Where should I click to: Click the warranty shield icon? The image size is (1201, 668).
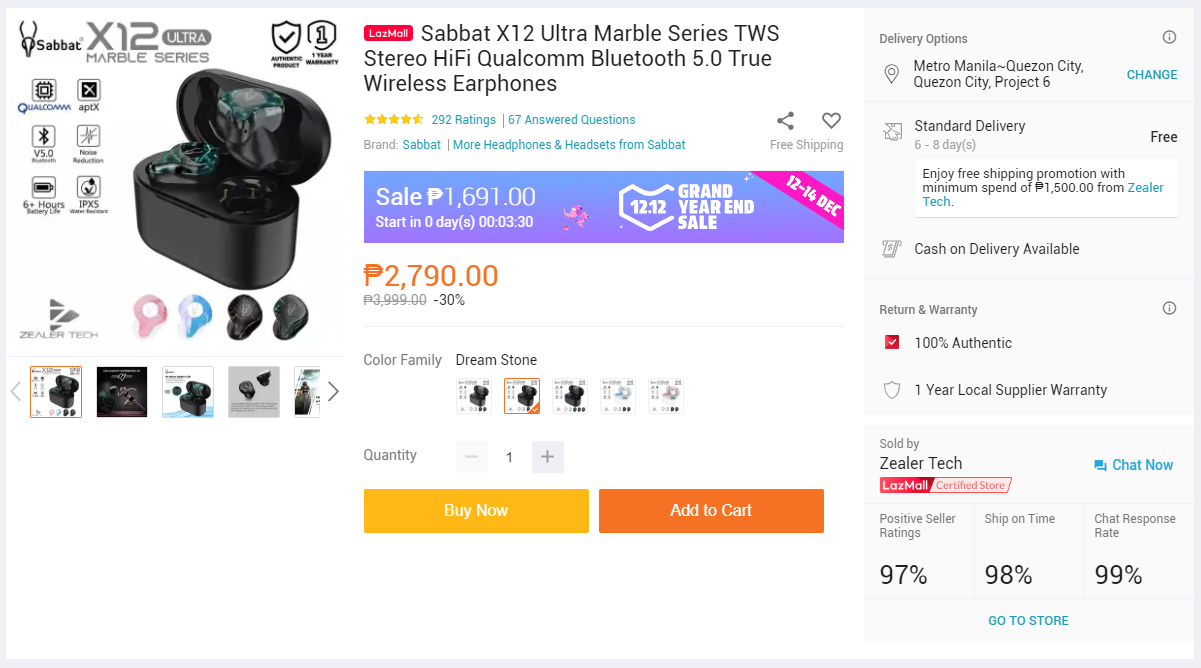point(892,390)
